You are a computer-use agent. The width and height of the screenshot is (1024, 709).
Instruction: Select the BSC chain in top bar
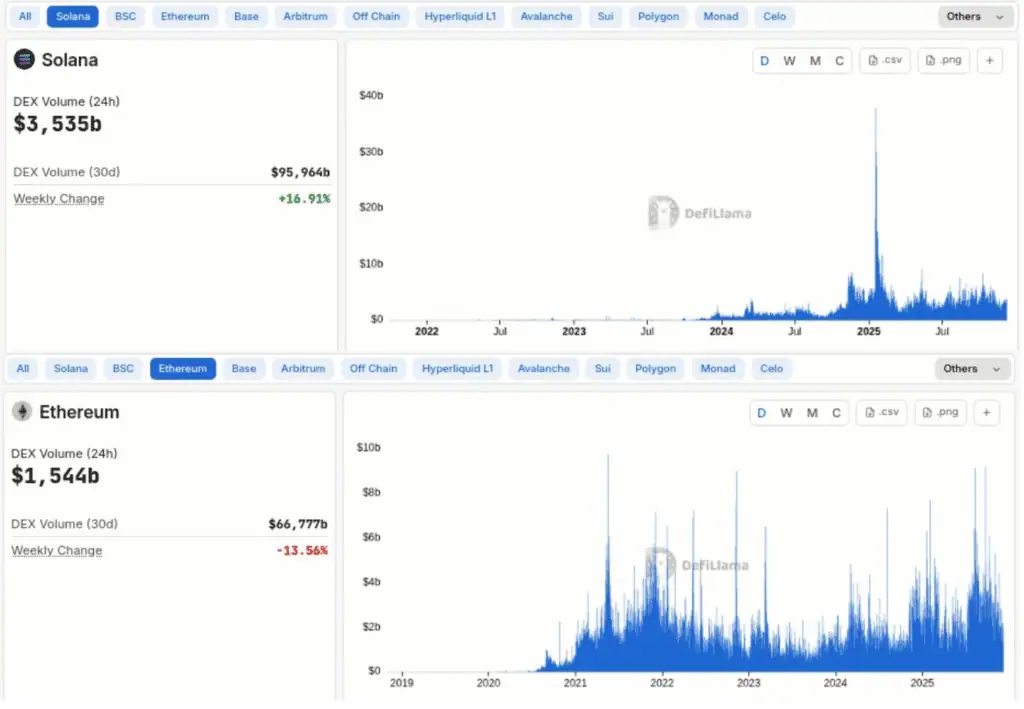tap(126, 17)
